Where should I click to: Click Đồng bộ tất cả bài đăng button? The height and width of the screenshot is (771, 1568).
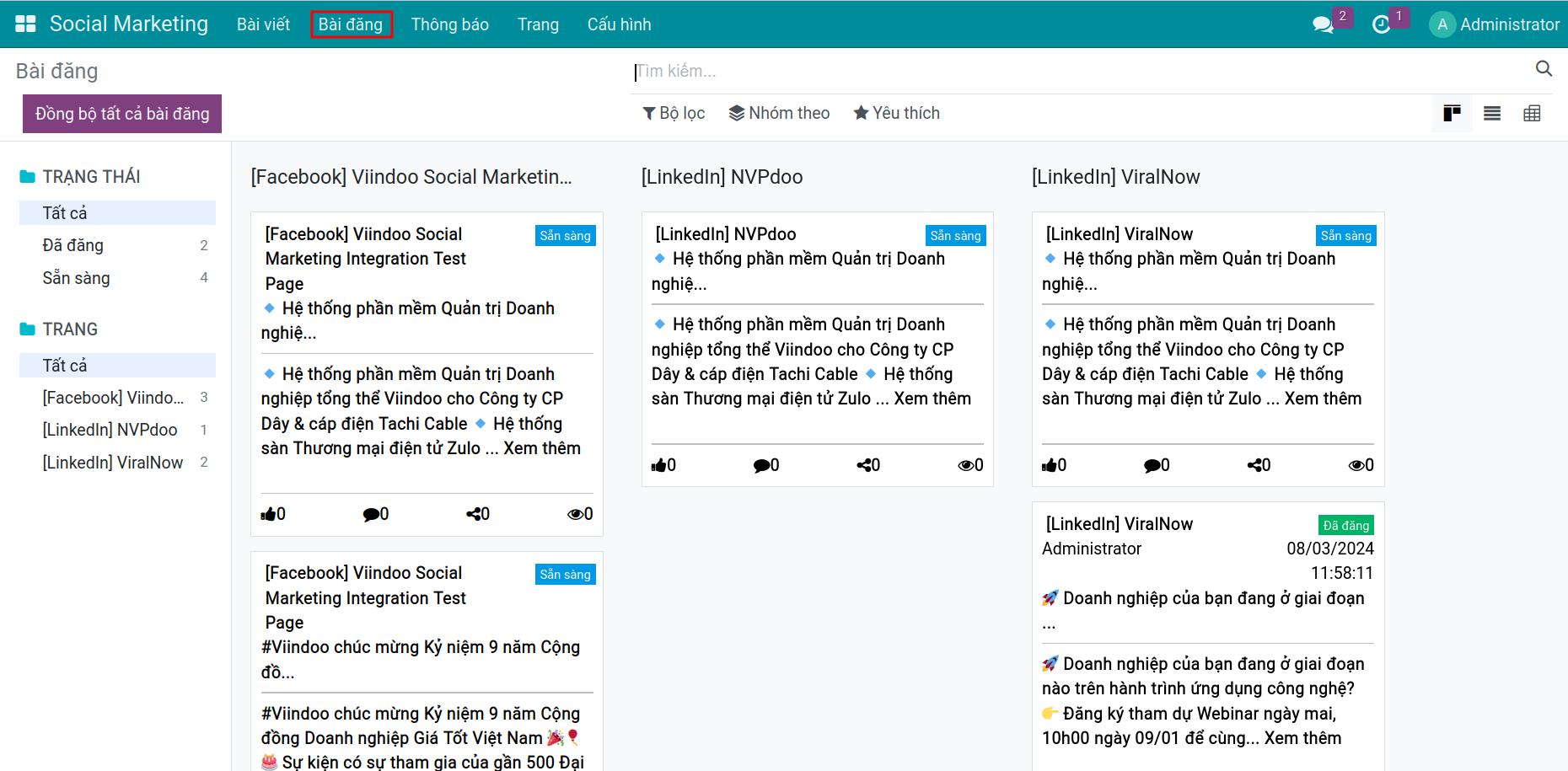point(122,114)
